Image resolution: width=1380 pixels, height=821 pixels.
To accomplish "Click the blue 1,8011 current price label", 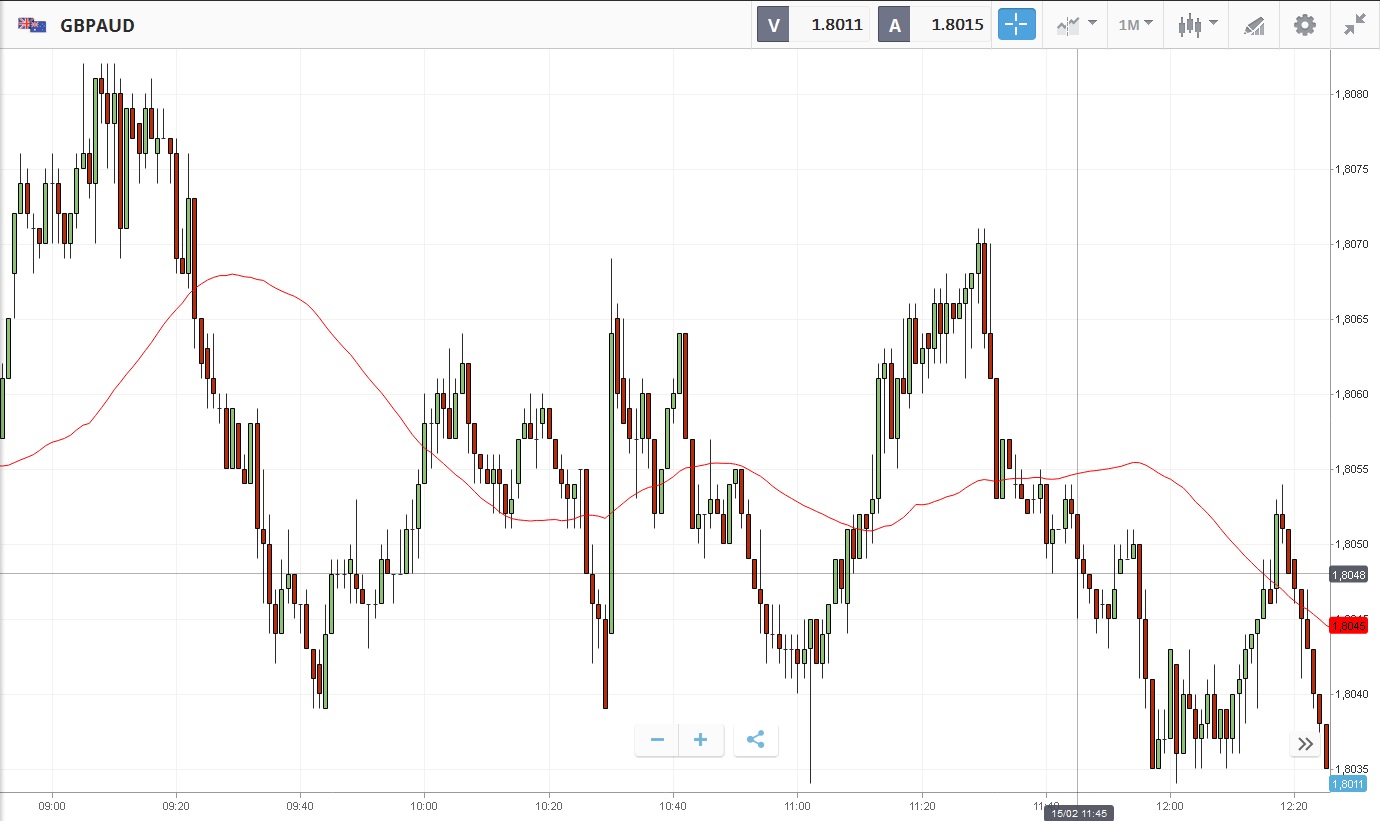I will click(x=1348, y=784).
